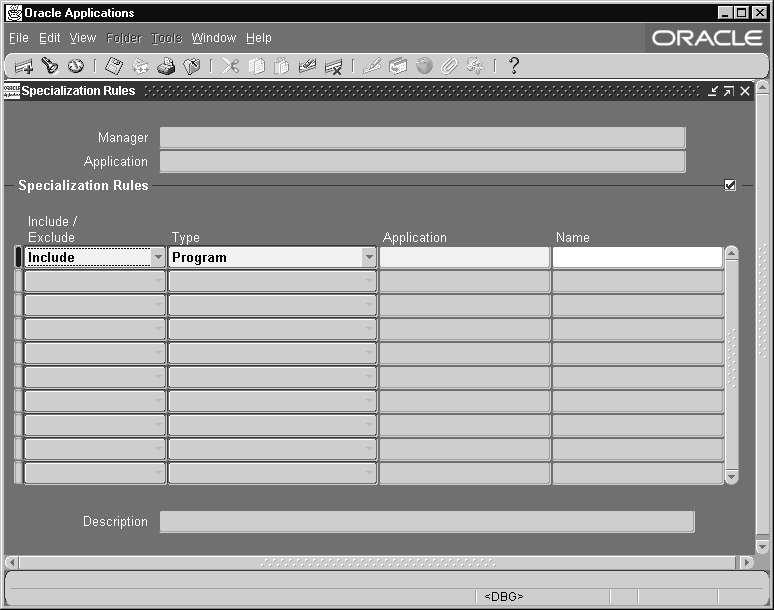The image size is (774, 610).
Task: Click the Zoom toolbar icon
Action: point(398,66)
